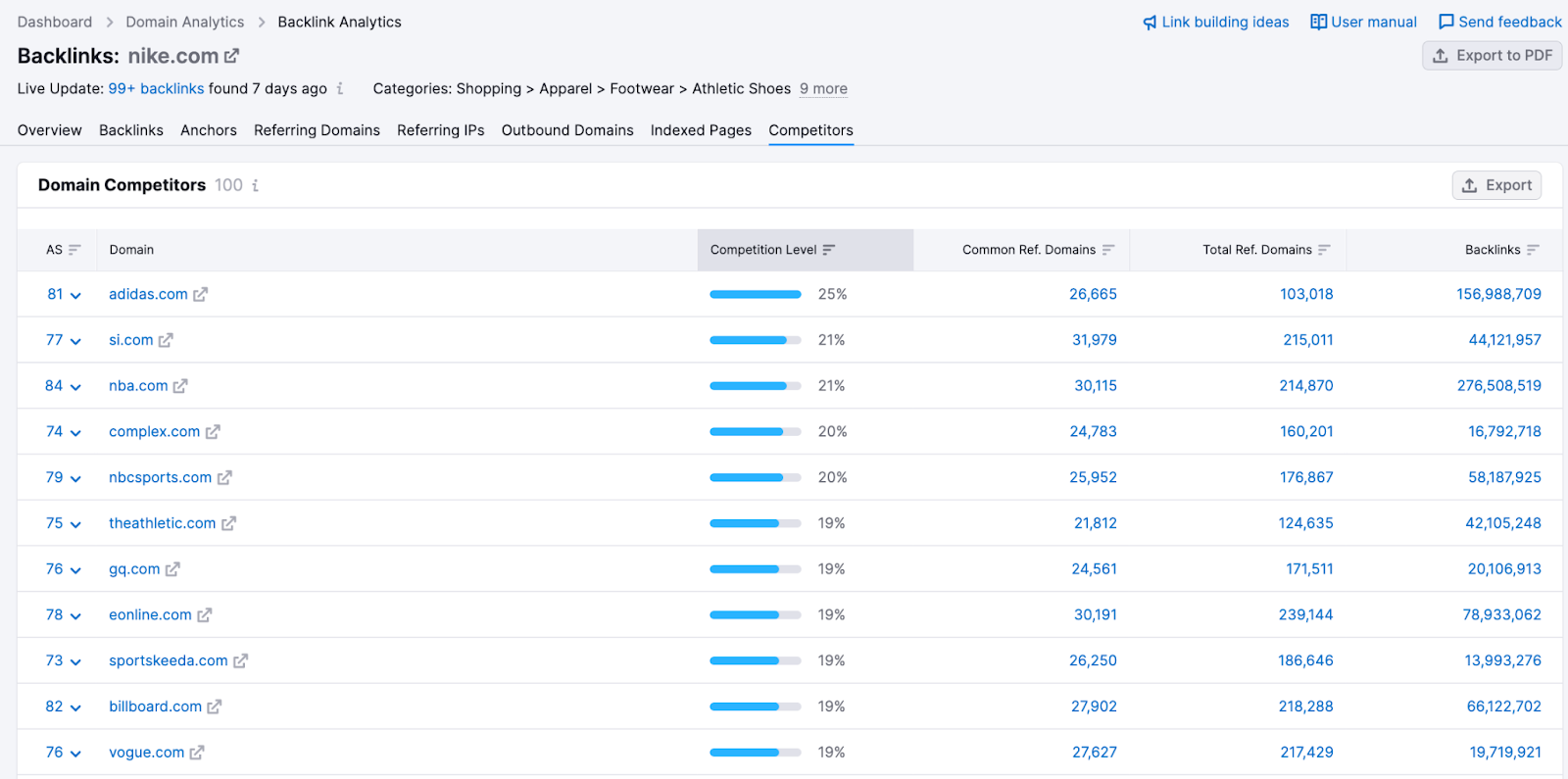
Task: Sort by Common Ref. Domains sort icon
Action: (1108, 250)
